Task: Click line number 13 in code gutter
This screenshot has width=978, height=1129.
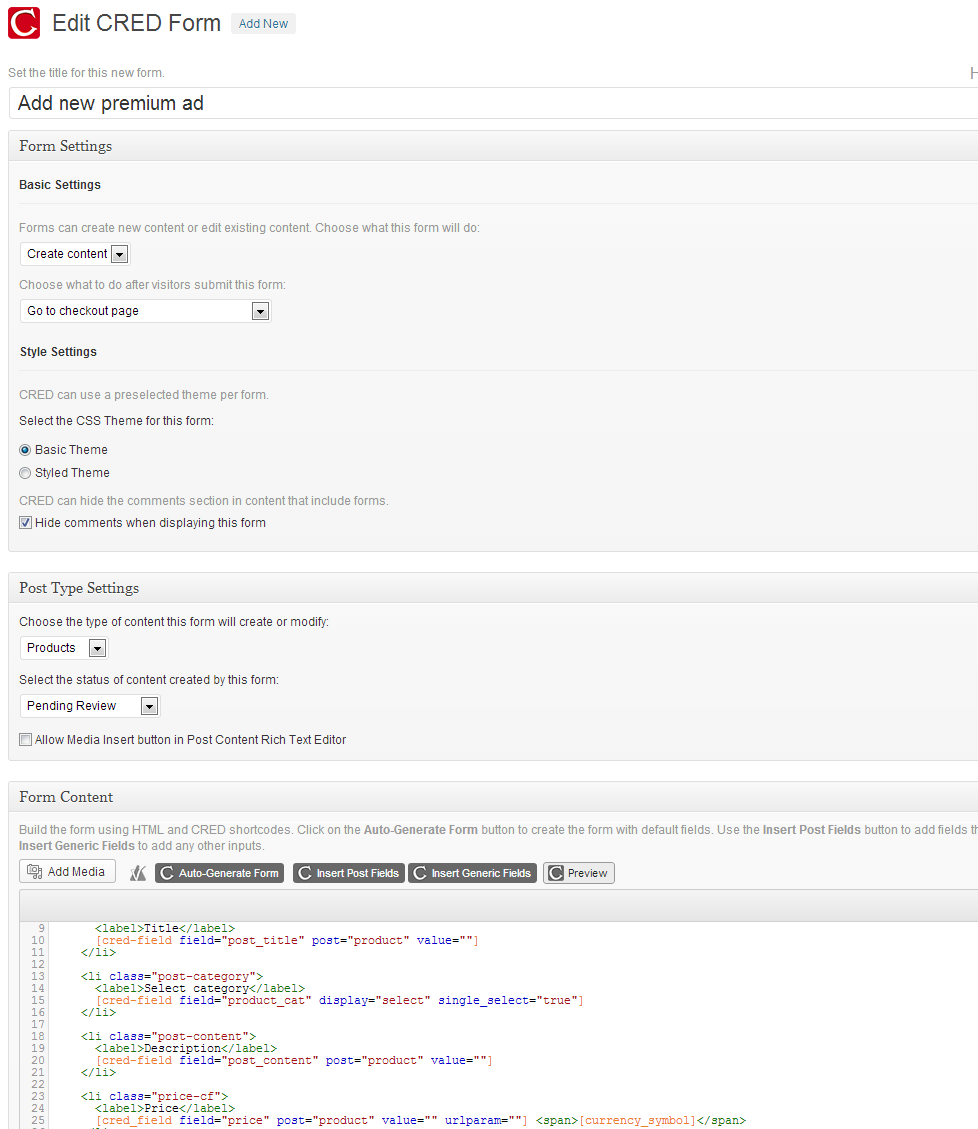Action: 37,976
